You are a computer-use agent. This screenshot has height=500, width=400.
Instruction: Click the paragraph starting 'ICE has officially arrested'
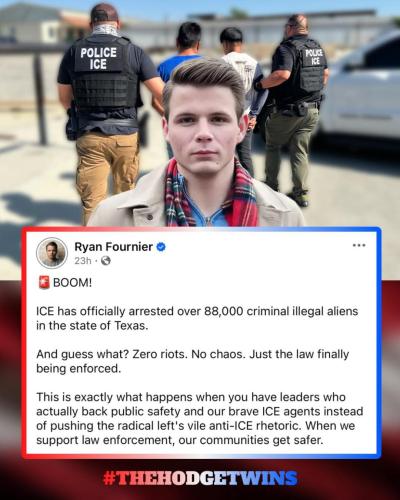pos(197,318)
